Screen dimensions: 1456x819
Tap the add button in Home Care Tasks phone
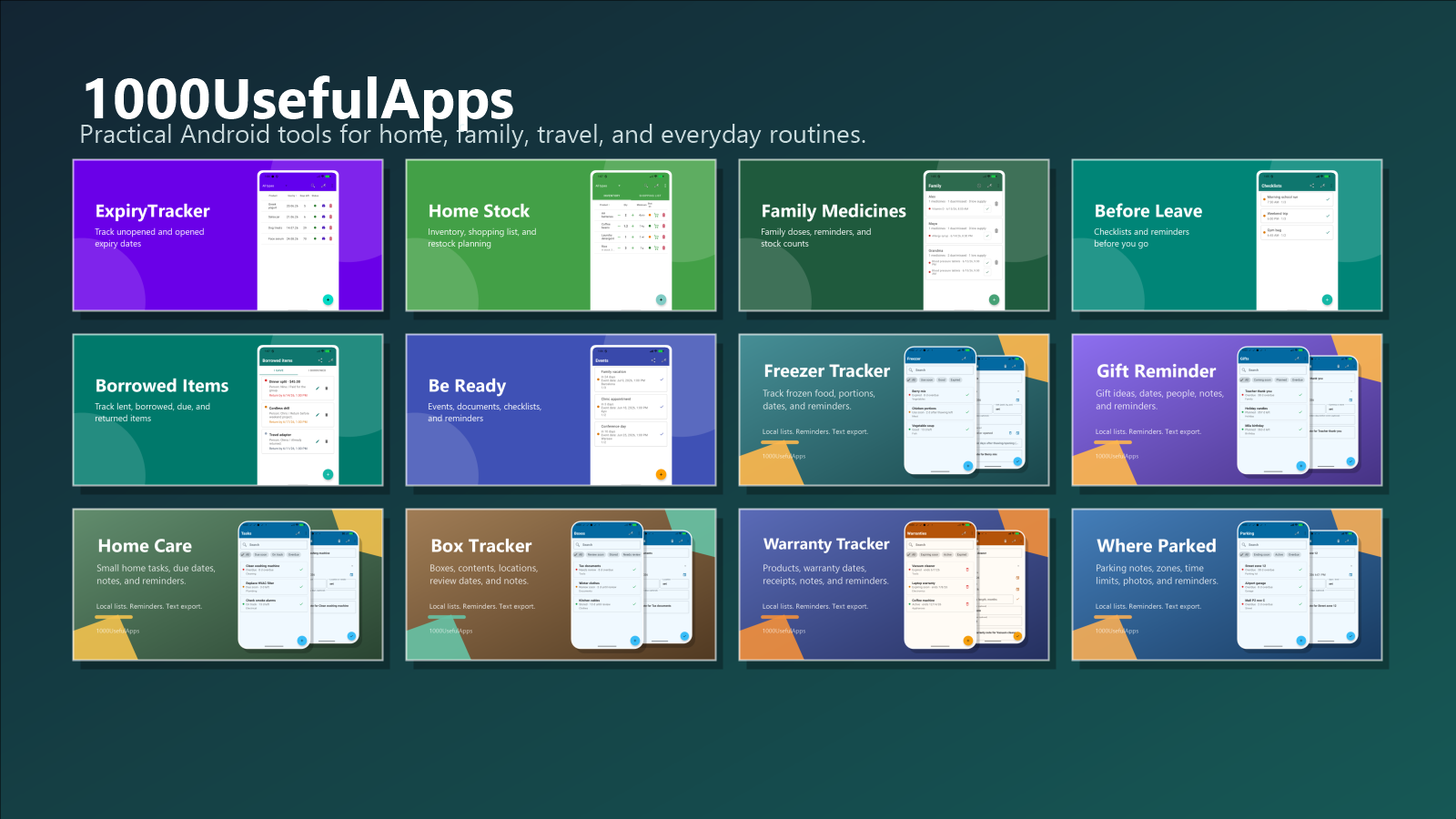pos(302,641)
